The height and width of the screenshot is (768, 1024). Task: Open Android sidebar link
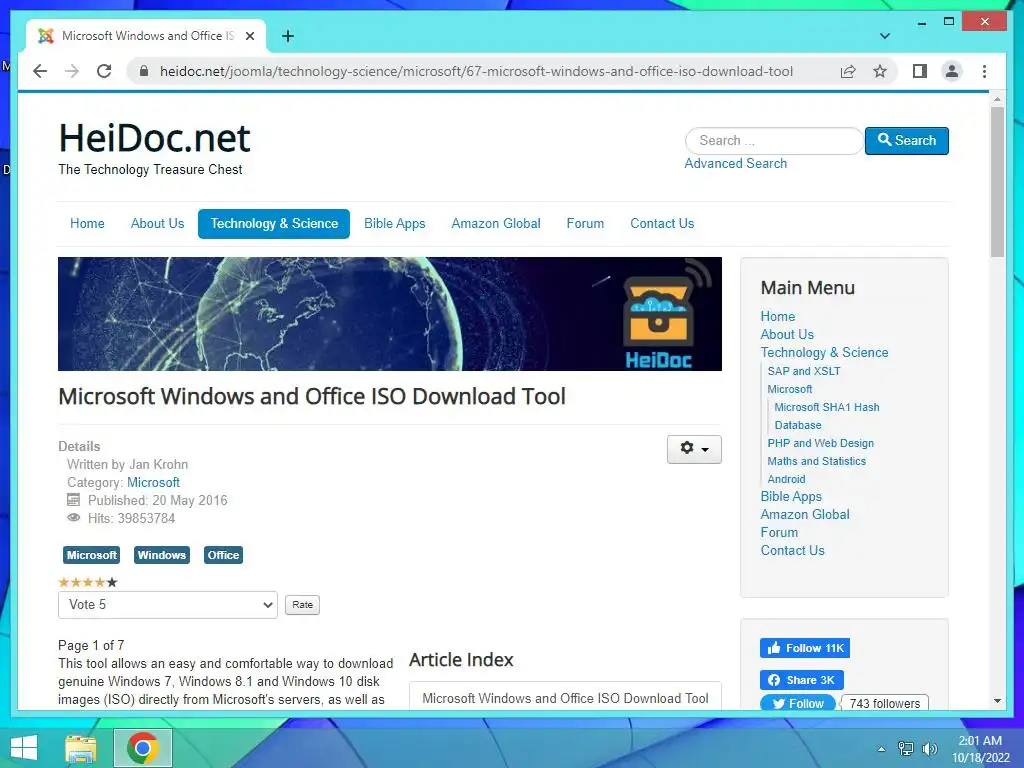(786, 479)
